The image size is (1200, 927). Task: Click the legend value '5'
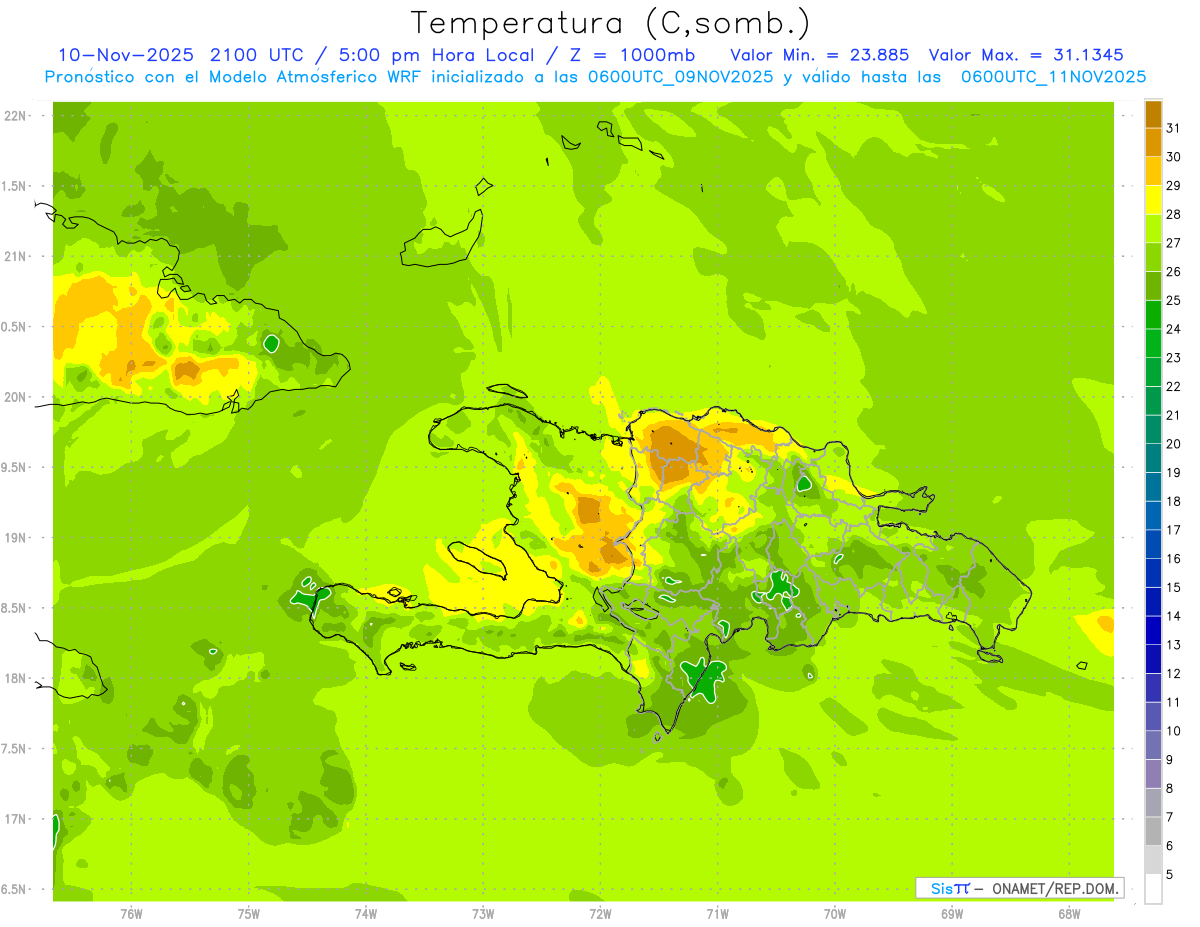pyautogui.click(x=1170, y=874)
